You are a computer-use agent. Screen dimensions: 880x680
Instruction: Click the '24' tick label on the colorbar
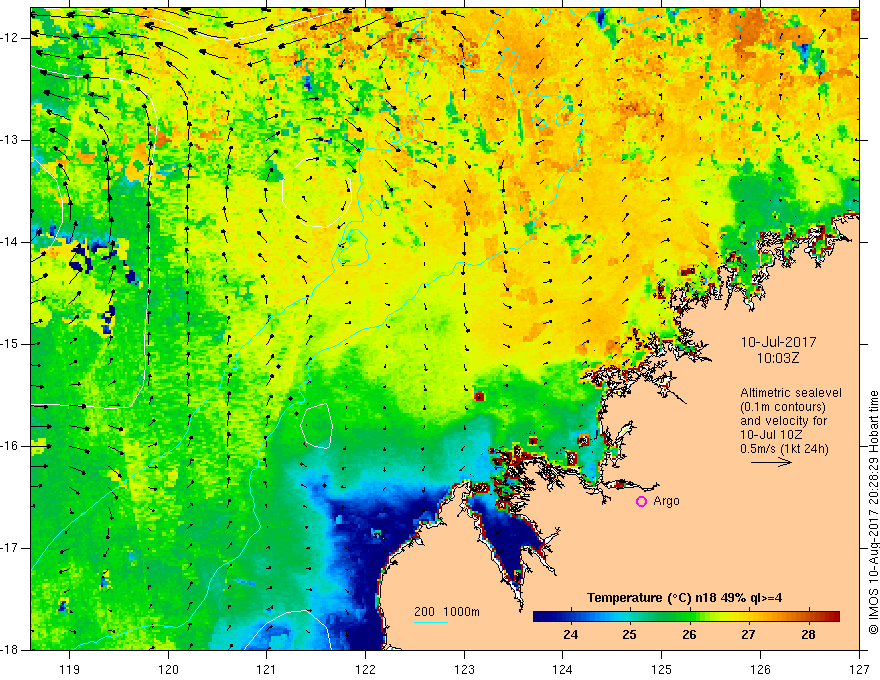coord(570,635)
